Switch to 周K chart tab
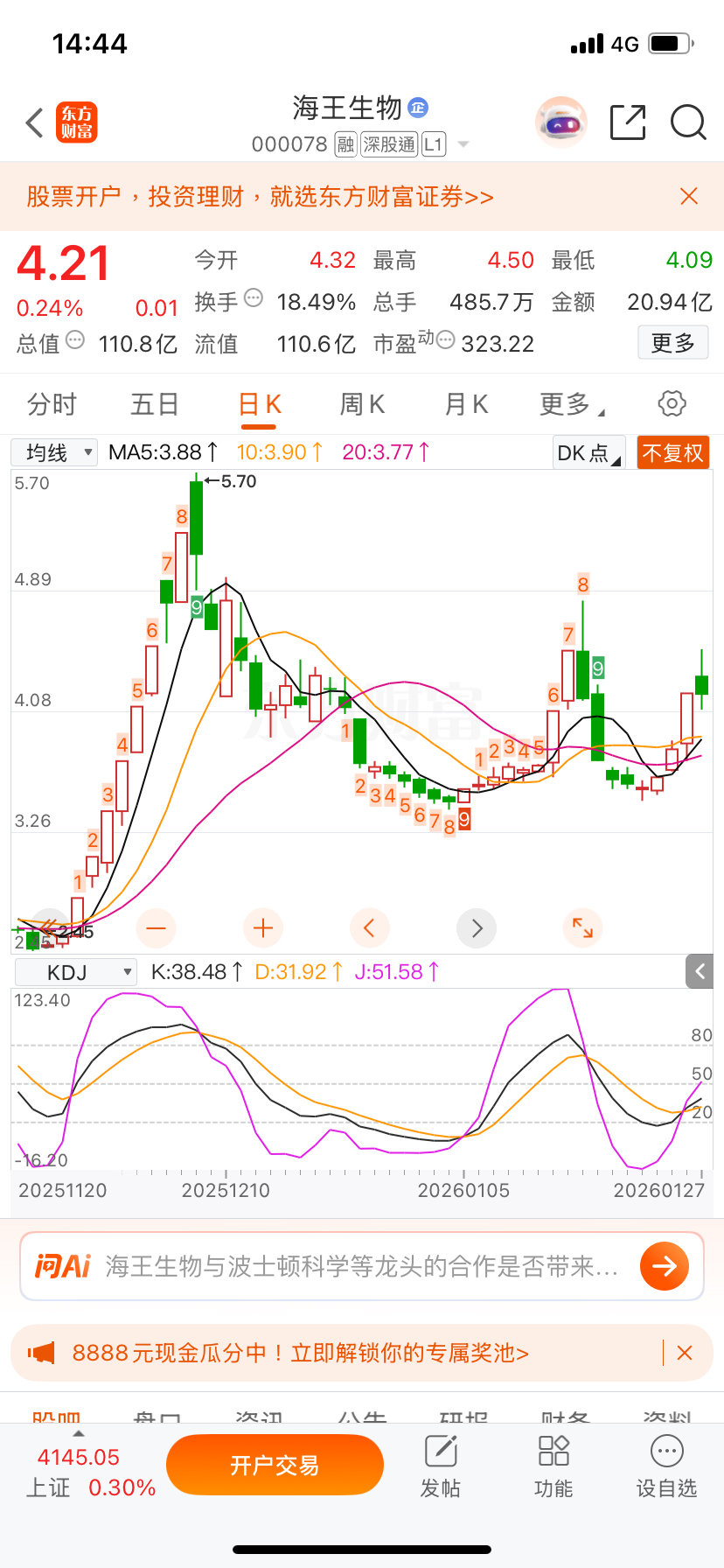This screenshot has height=1568, width=724. click(x=362, y=404)
